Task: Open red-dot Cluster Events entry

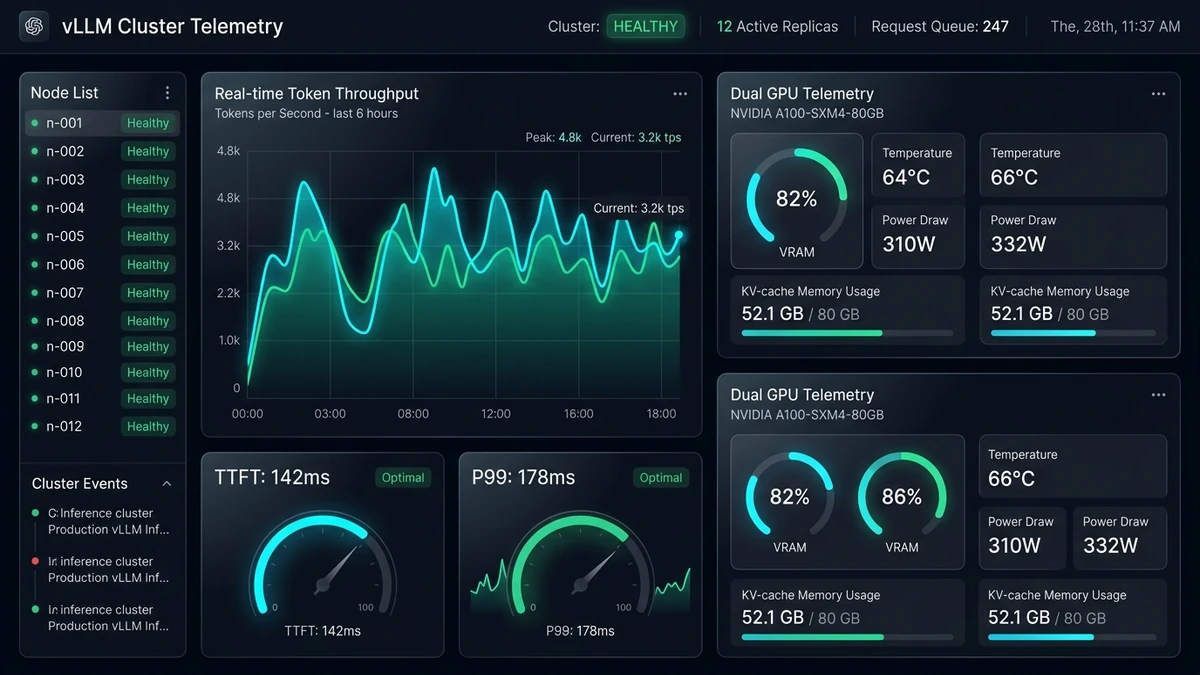Action: 101,569
